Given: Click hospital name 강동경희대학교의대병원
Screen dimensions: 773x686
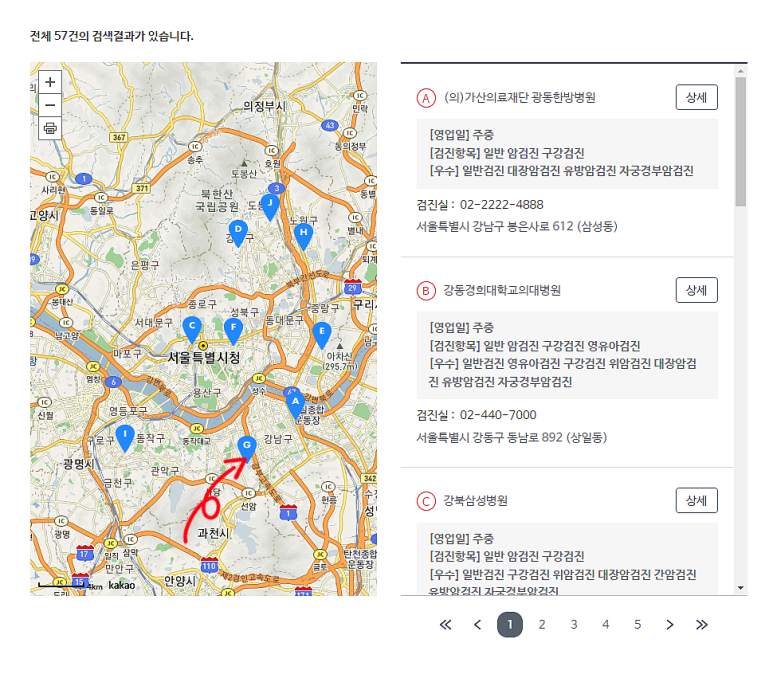Looking at the screenshot, I should pyautogui.click(x=502, y=290).
